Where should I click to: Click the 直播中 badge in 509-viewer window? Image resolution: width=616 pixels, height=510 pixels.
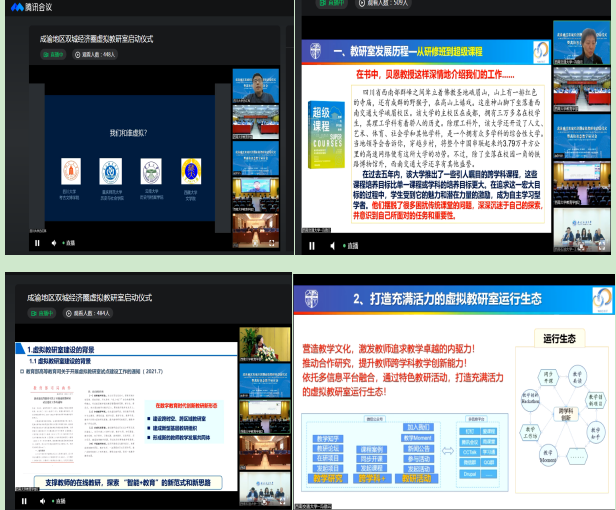(x=332, y=3)
